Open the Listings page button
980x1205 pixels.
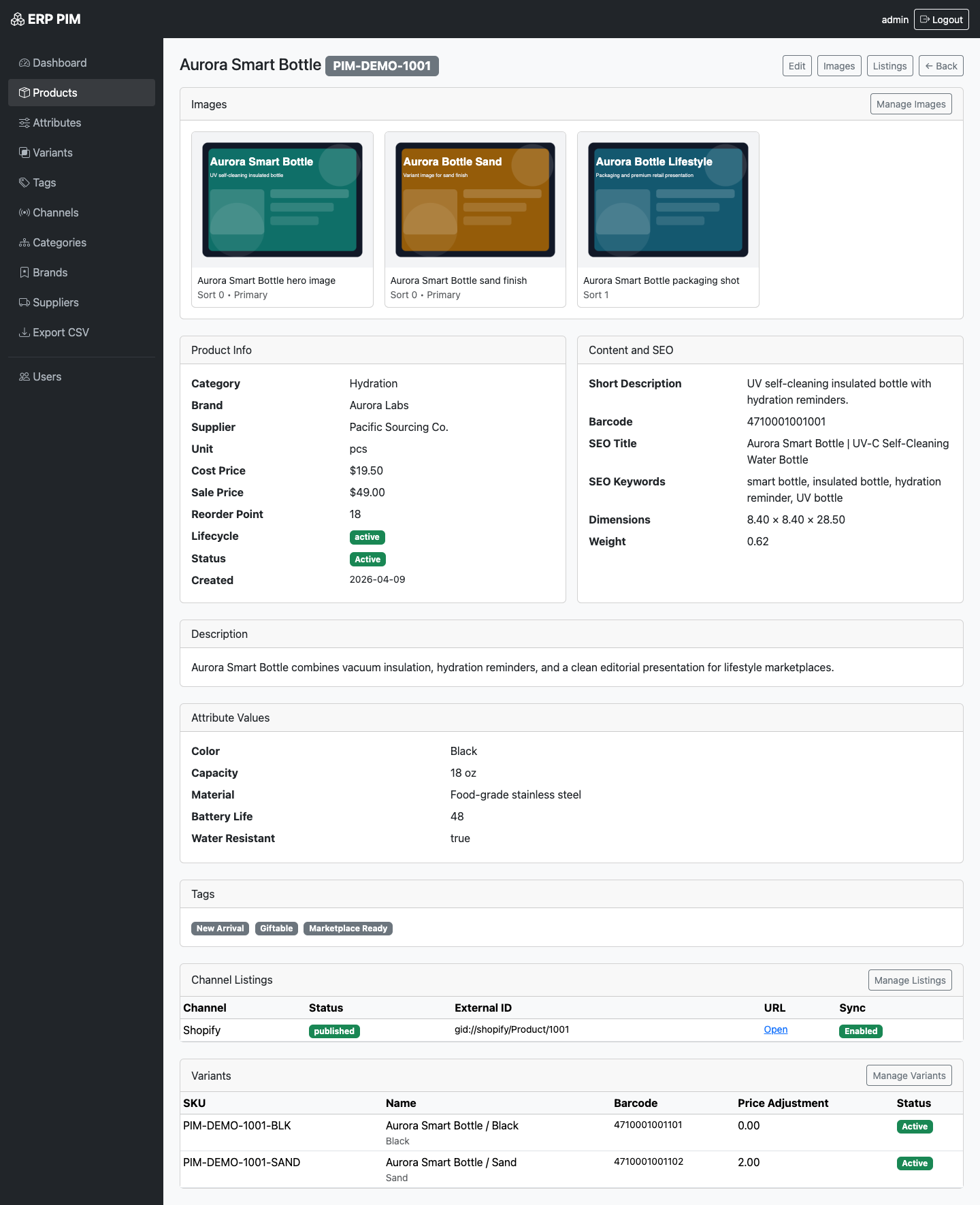click(x=889, y=66)
